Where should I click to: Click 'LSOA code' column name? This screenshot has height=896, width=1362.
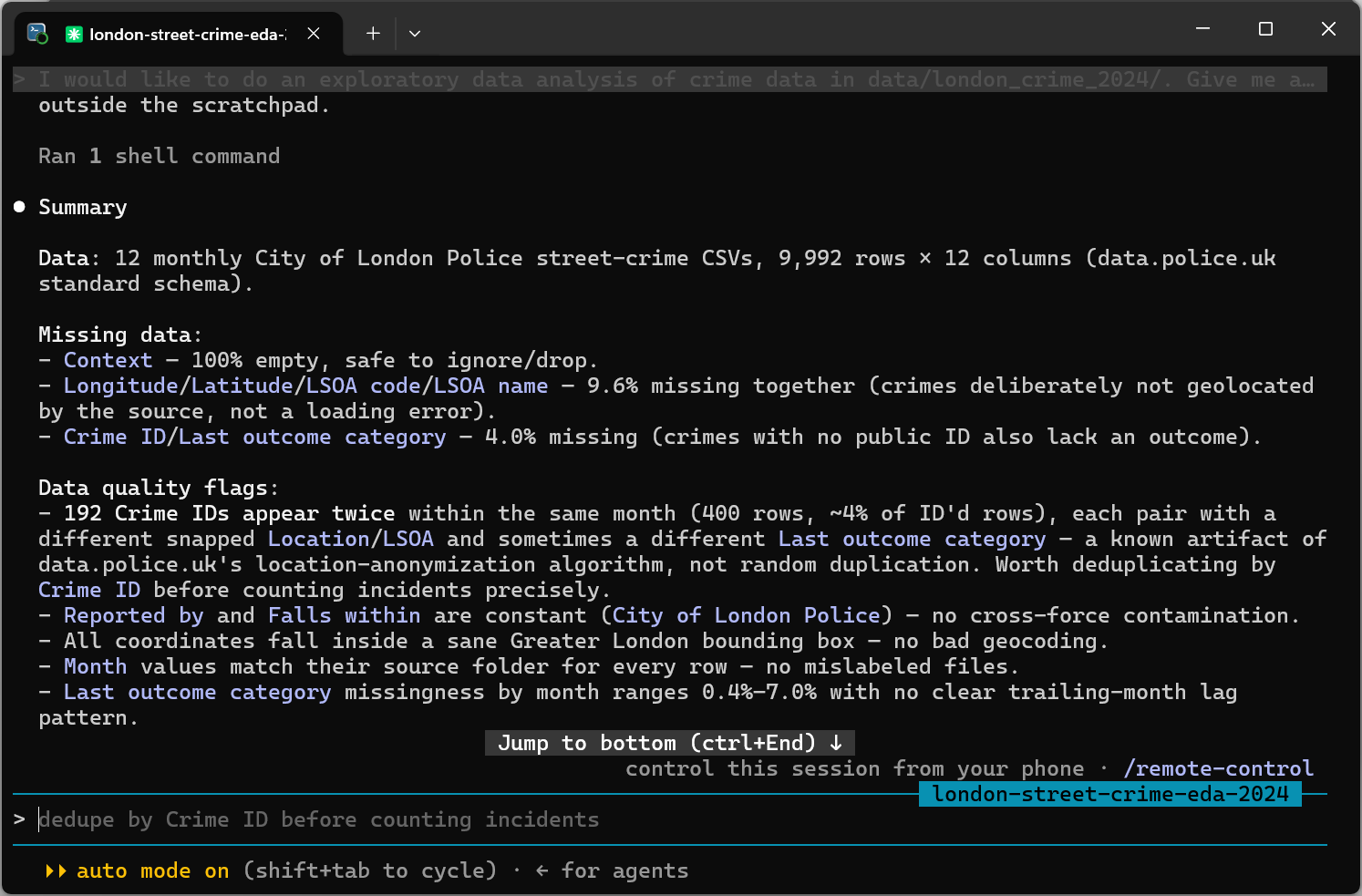[363, 386]
